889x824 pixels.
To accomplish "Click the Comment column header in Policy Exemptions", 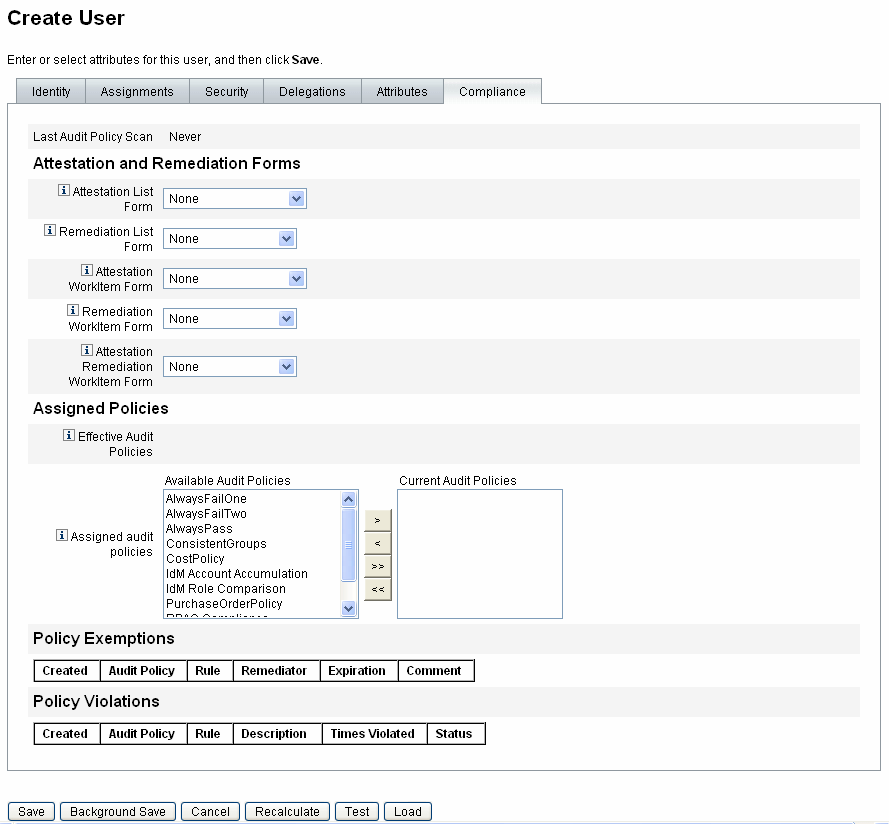I will coord(434,671).
